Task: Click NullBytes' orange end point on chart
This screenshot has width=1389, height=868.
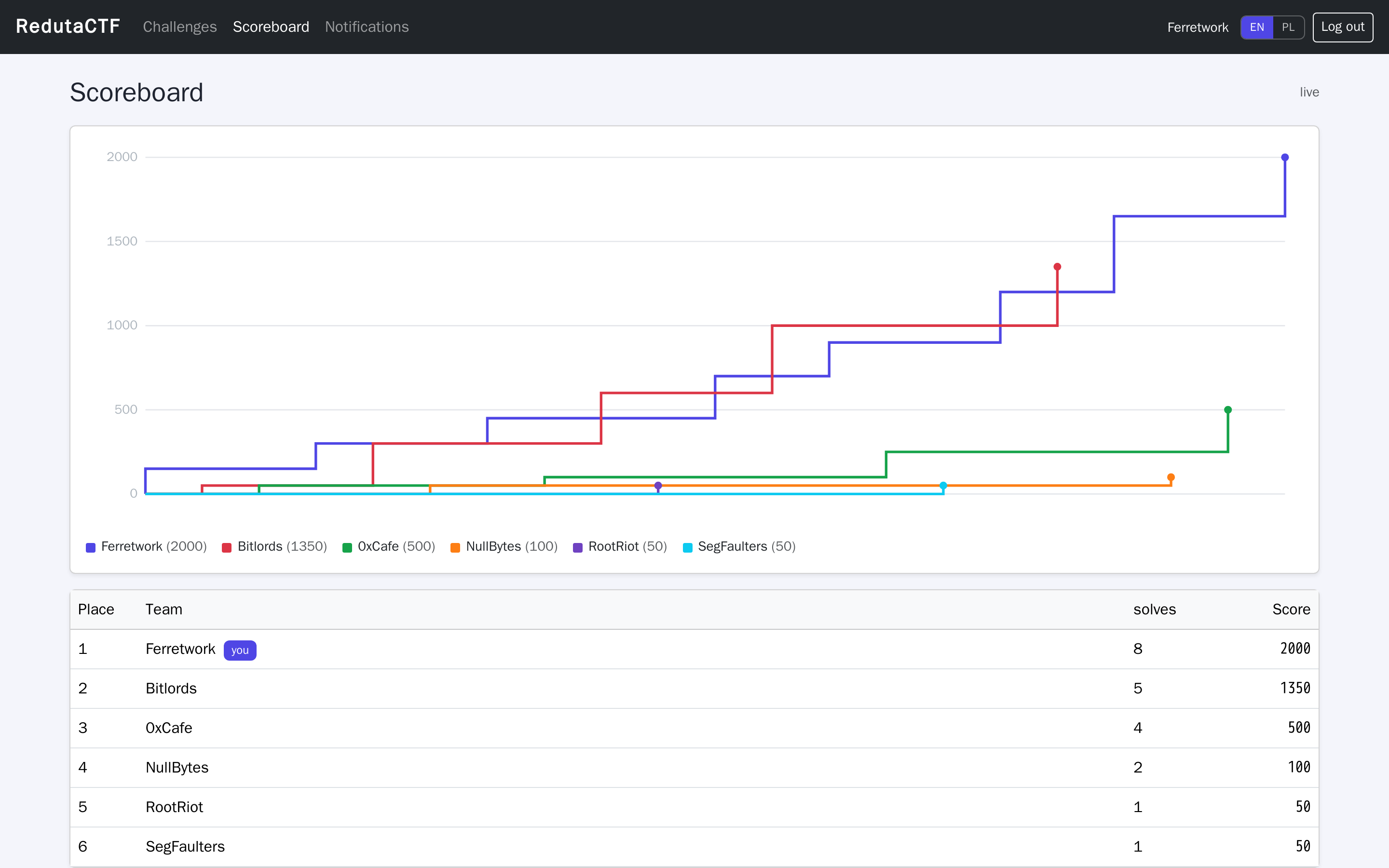Action: coord(1171,477)
